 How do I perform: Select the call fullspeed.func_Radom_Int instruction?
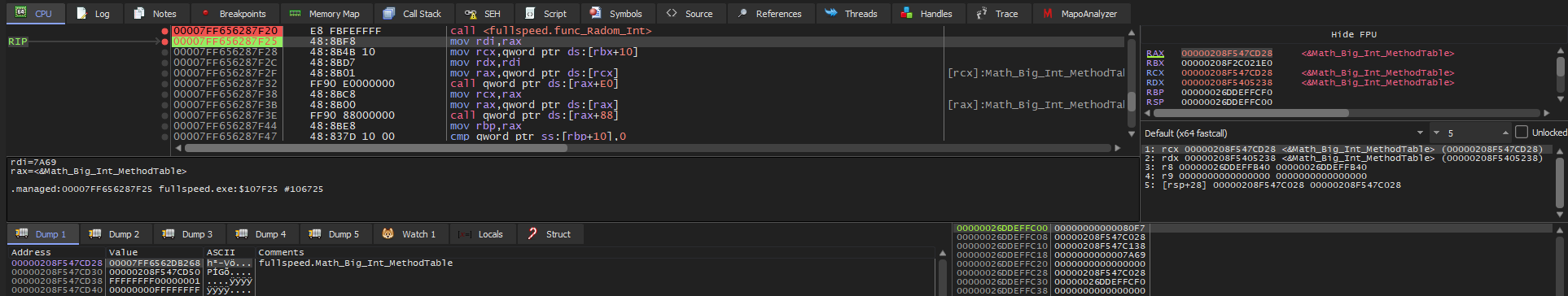coord(550,31)
